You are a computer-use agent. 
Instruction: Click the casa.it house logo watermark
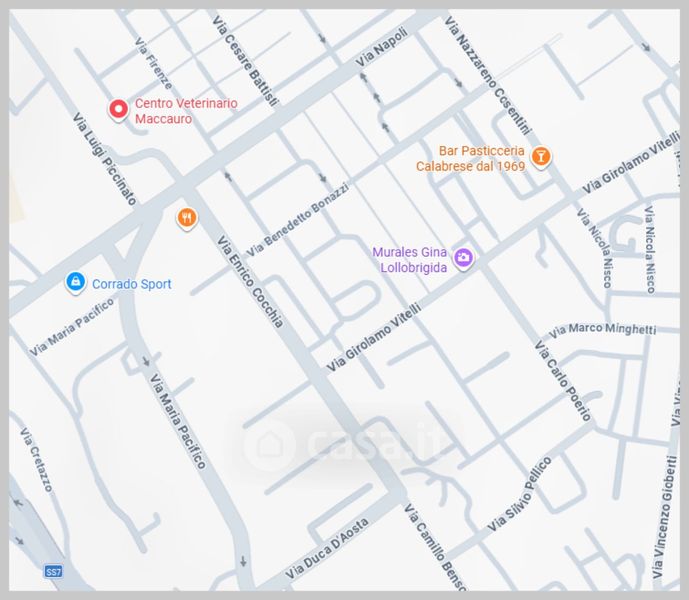tap(270, 442)
